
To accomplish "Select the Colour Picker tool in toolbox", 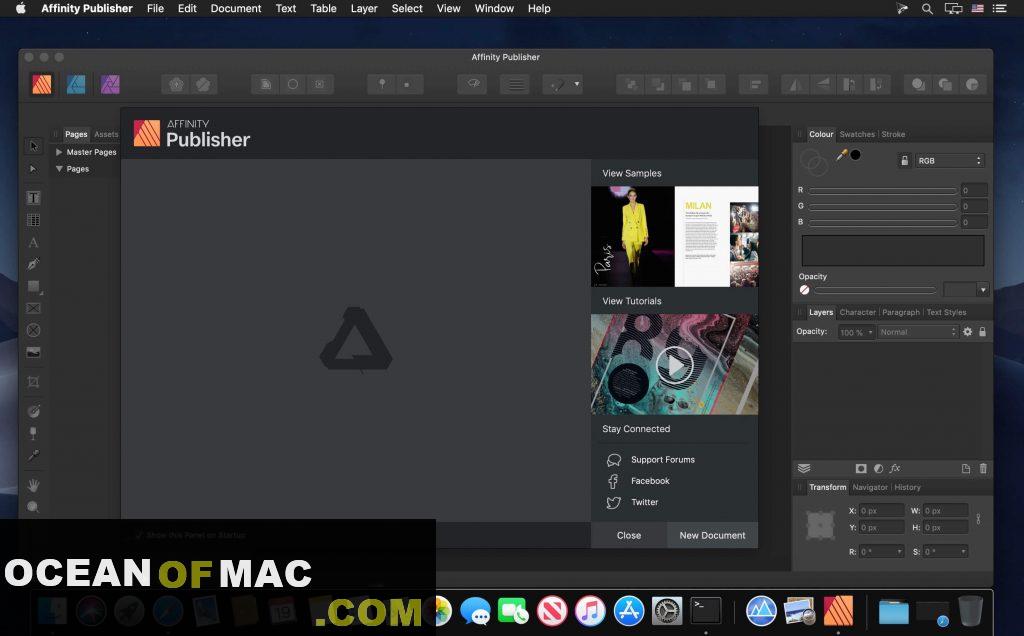I will [33, 455].
